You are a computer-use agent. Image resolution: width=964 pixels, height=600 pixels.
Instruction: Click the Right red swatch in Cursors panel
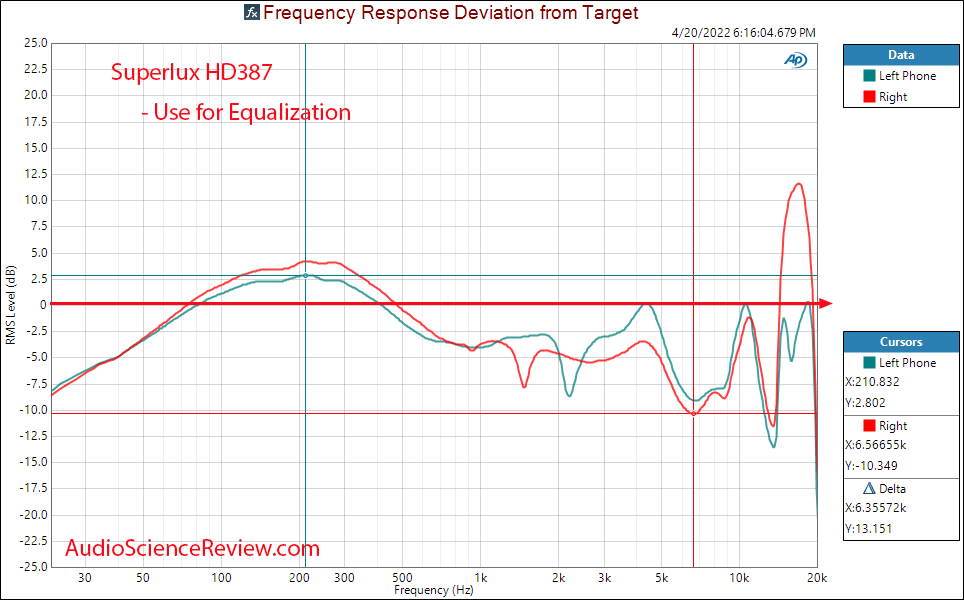pos(869,425)
